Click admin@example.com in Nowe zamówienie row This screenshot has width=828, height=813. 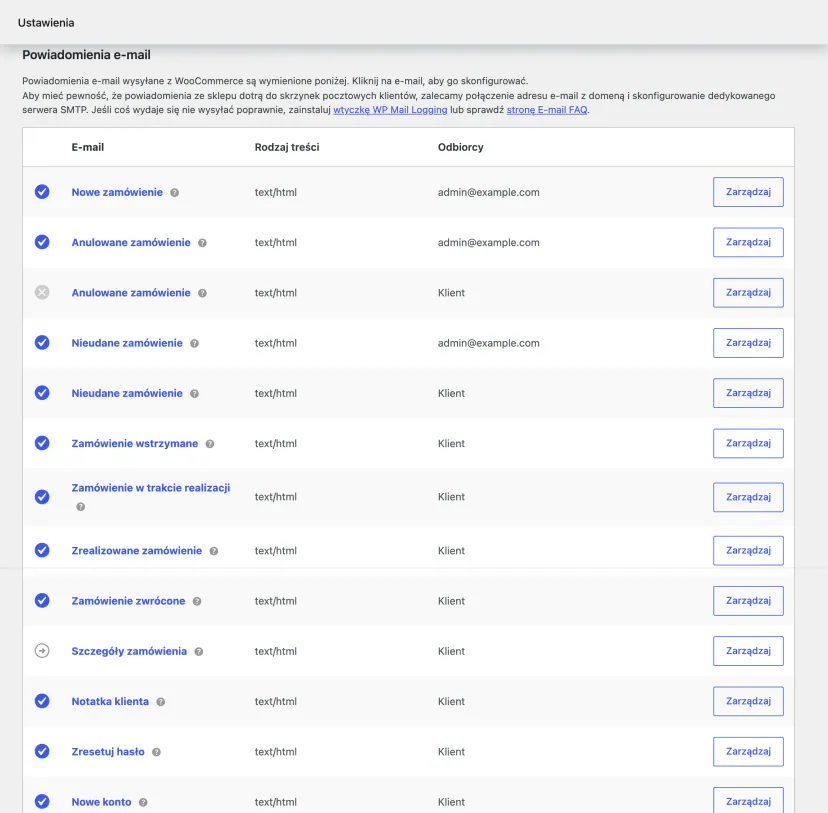point(488,192)
